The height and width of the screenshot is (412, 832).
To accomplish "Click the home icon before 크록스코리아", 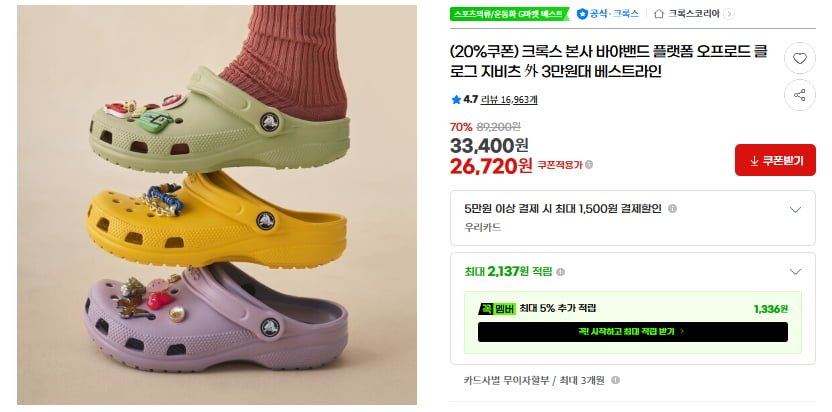I will click(659, 14).
